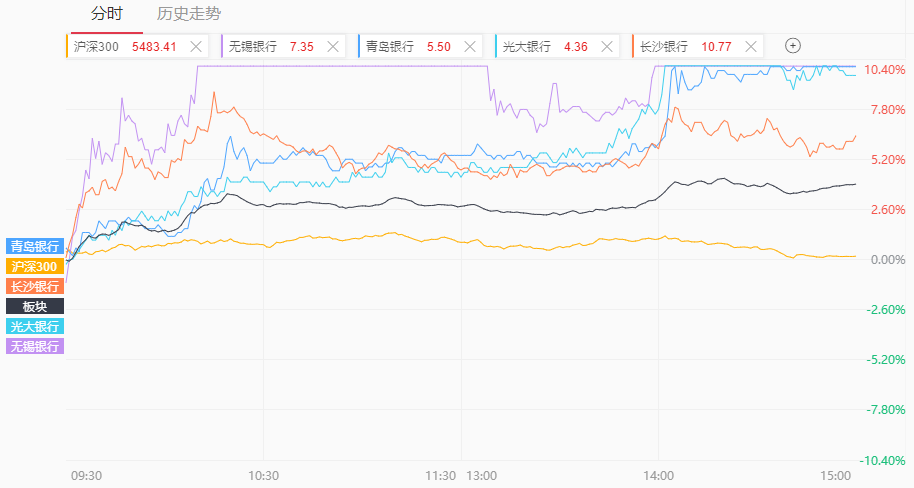Select the 分时 tab
This screenshot has height=488, width=914.
107,13
